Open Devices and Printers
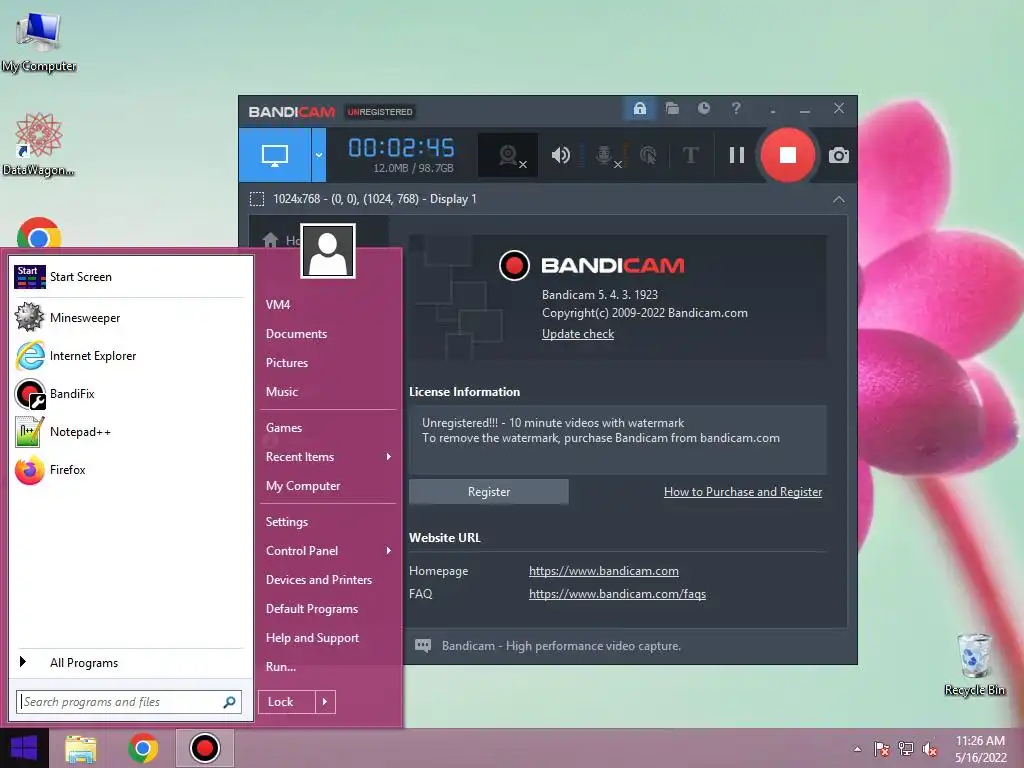 pos(319,580)
